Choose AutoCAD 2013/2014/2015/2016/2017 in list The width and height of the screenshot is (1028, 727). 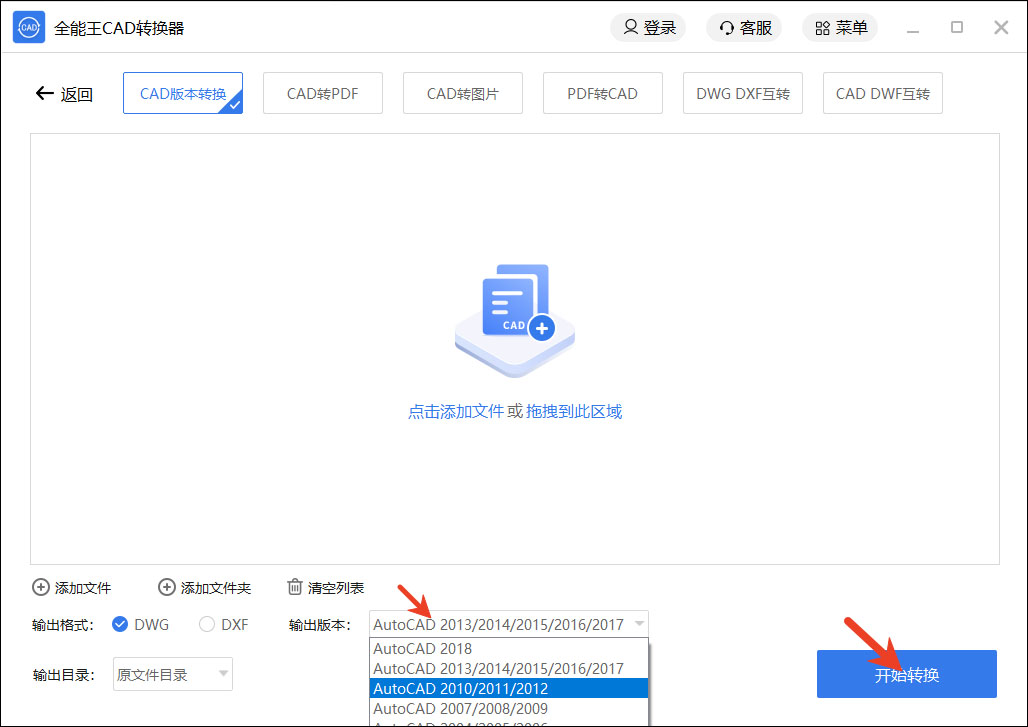[509, 669]
